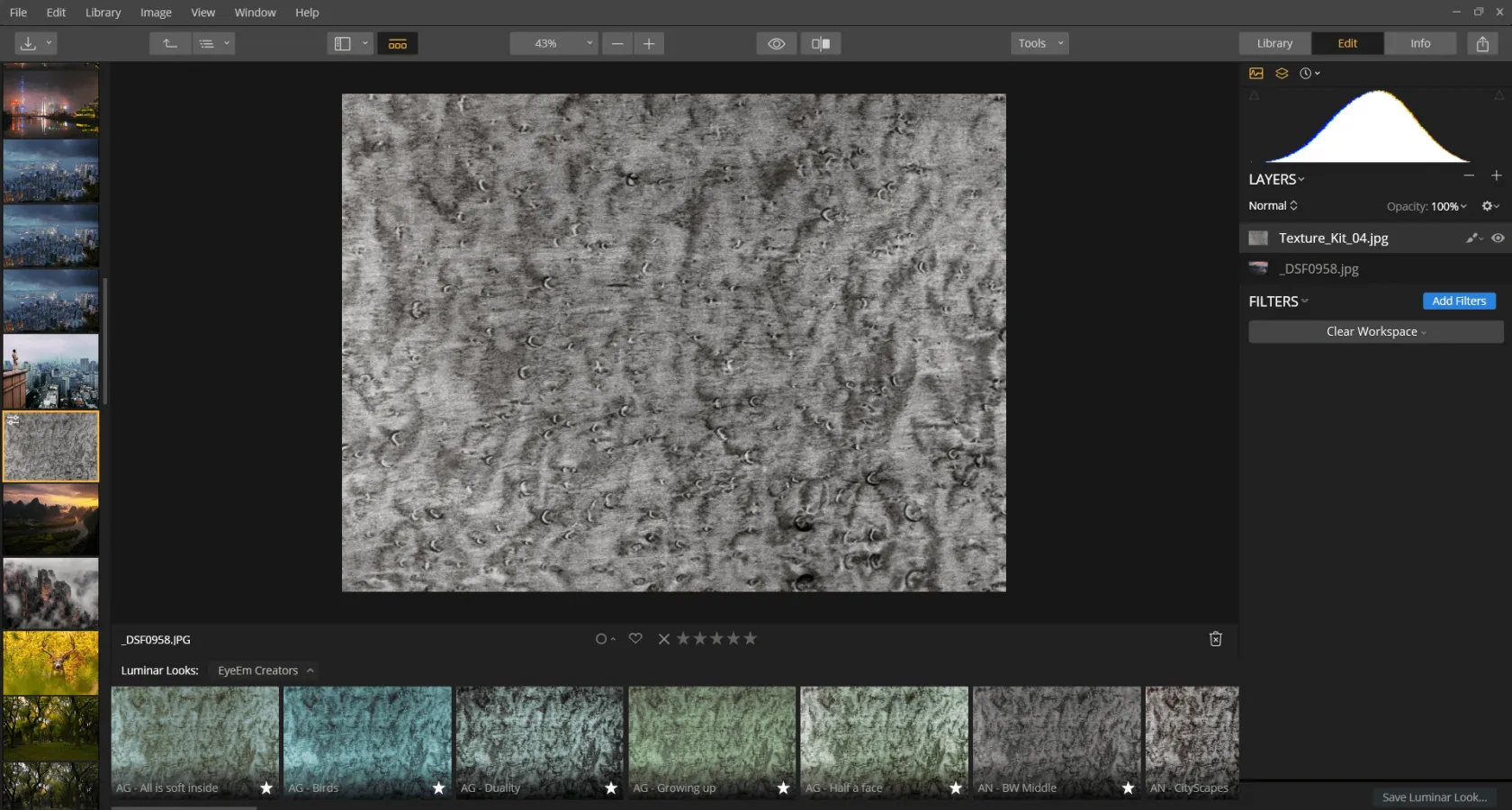This screenshot has height=810, width=1512.
Task: Toggle favorite star on AG - Birds look
Action: pyautogui.click(x=438, y=787)
